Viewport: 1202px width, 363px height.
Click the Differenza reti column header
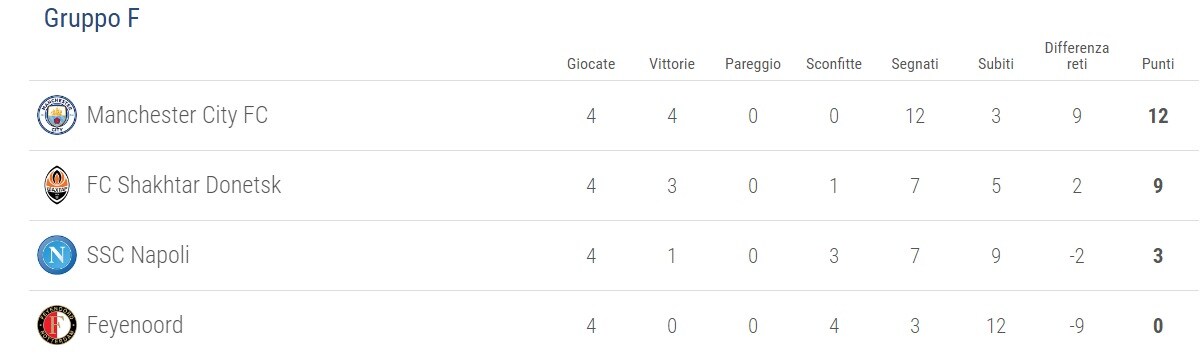[1077, 56]
